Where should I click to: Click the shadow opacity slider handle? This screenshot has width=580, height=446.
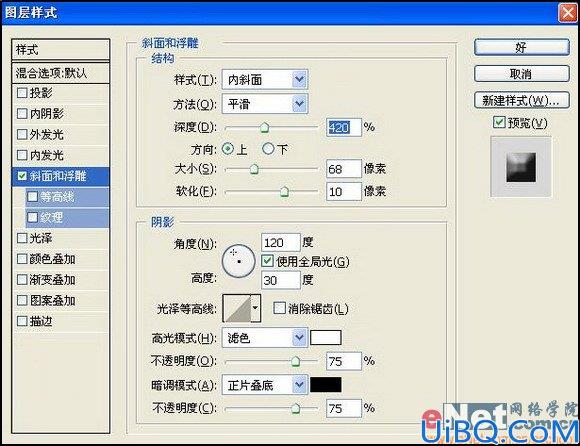[295, 409]
